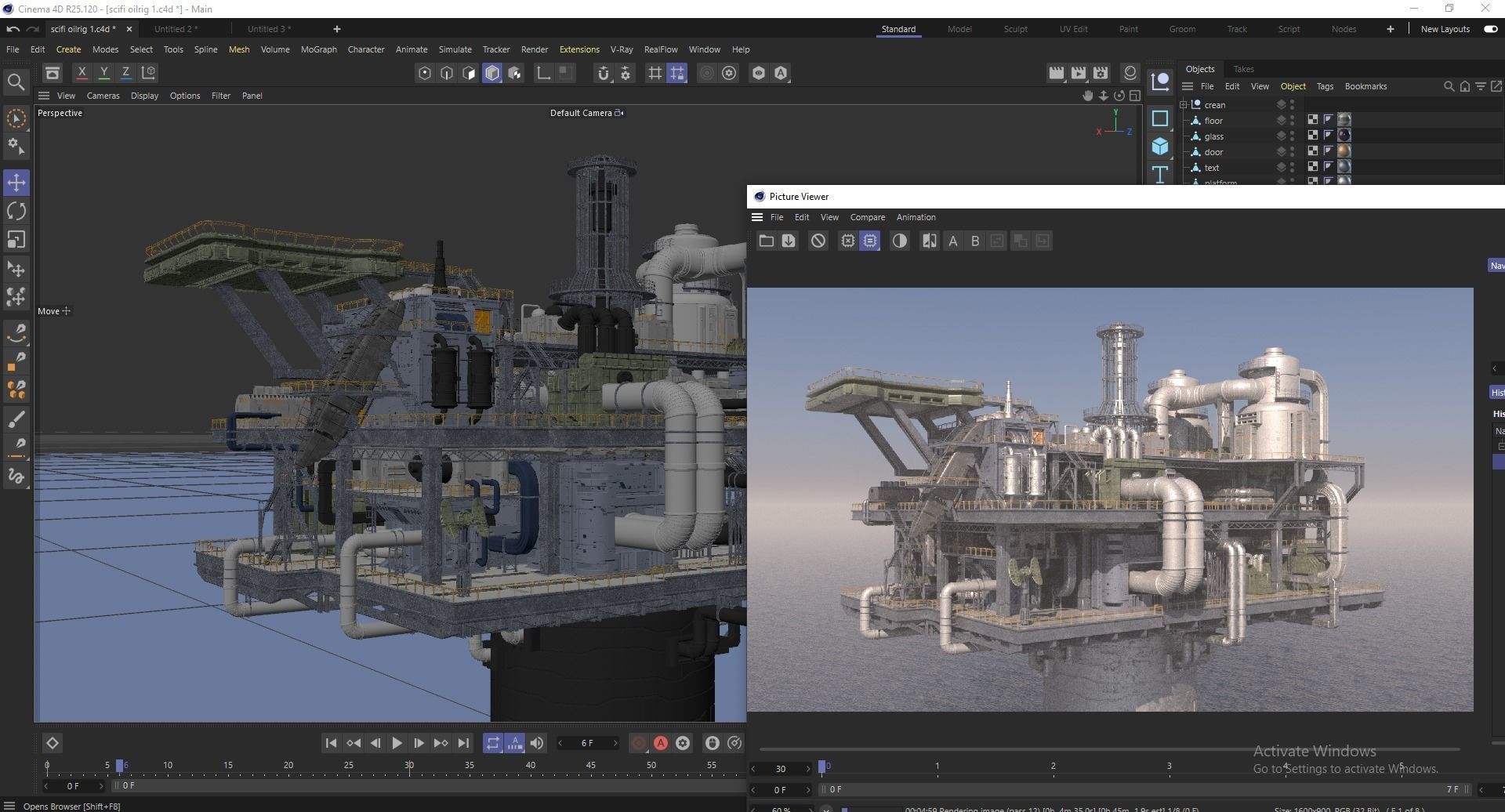Open Compare menu in Picture Viewer
The width and height of the screenshot is (1505, 812).
pos(868,217)
